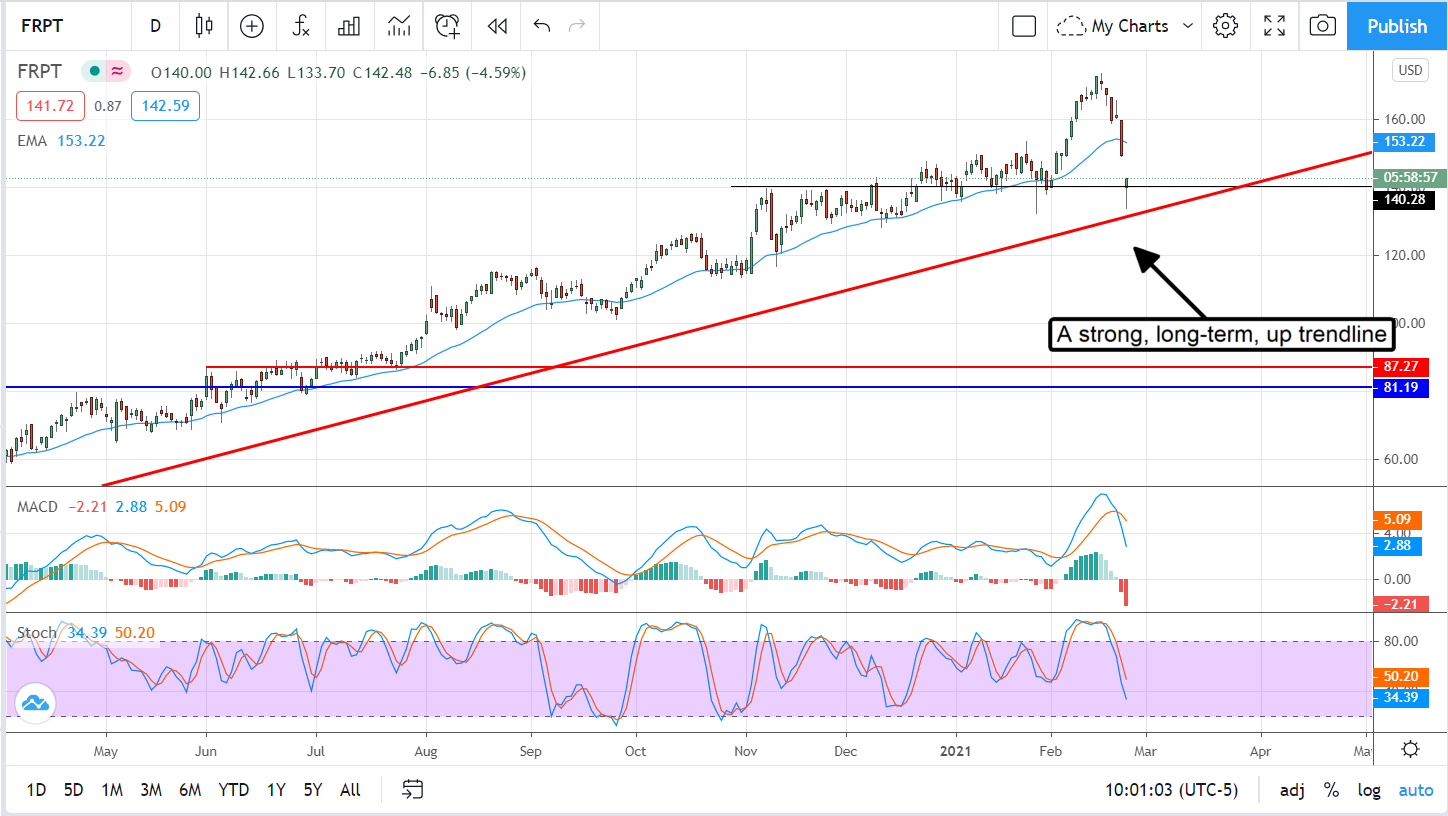This screenshot has width=1448, height=816.
Task: Open the Indicators fx menu
Action: [301, 26]
